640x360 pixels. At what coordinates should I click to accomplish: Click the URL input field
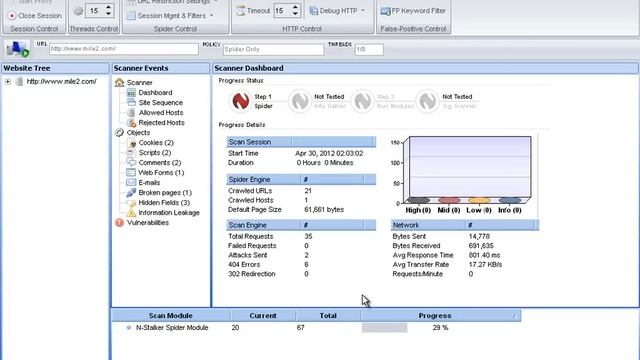point(124,49)
